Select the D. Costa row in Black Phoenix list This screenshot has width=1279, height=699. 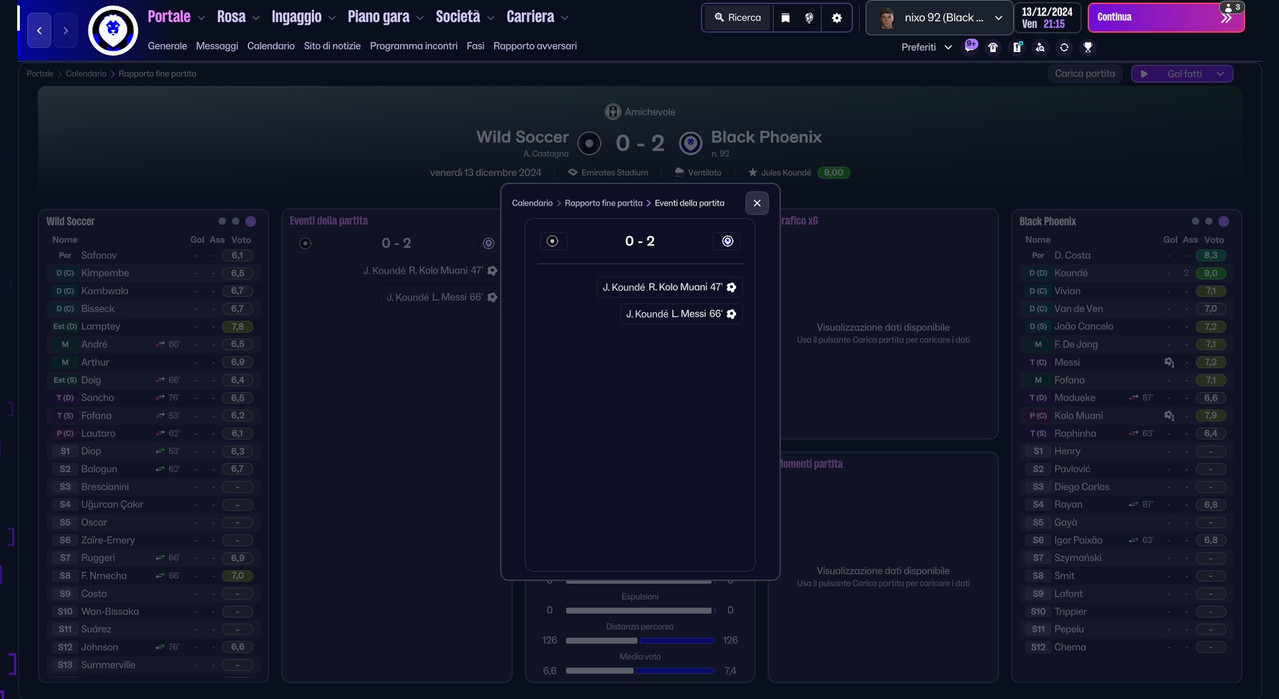(1126, 256)
